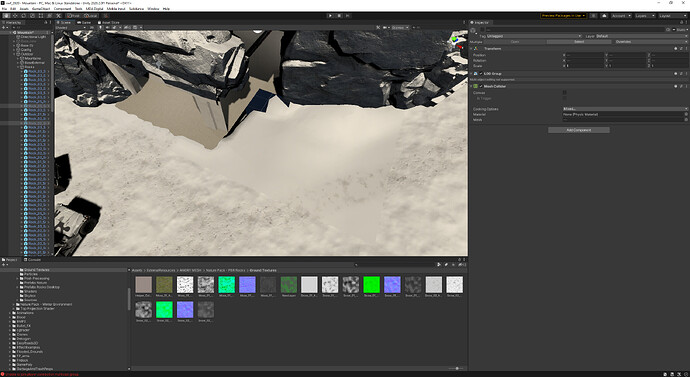Open the Component menu
Image resolution: width=690 pixels, height=377 pixels.
[x=62, y=9]
